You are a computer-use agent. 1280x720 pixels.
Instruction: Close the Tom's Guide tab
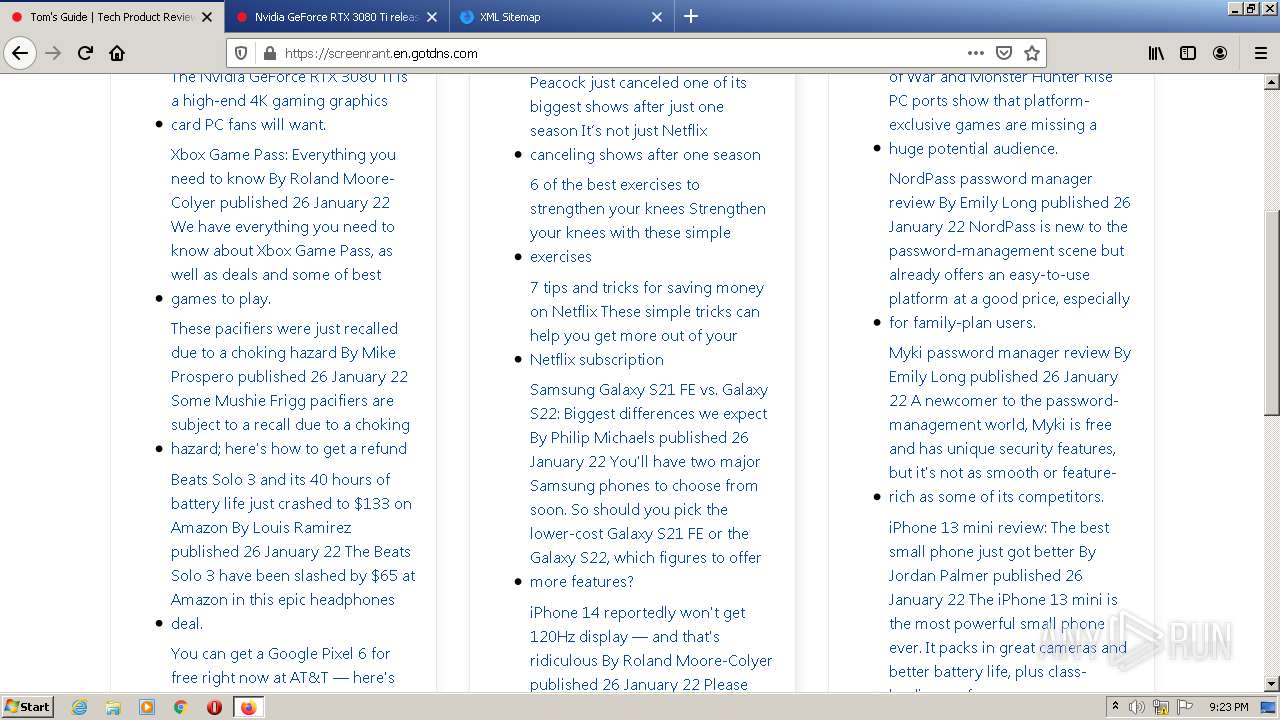click(x=207, y=17)
